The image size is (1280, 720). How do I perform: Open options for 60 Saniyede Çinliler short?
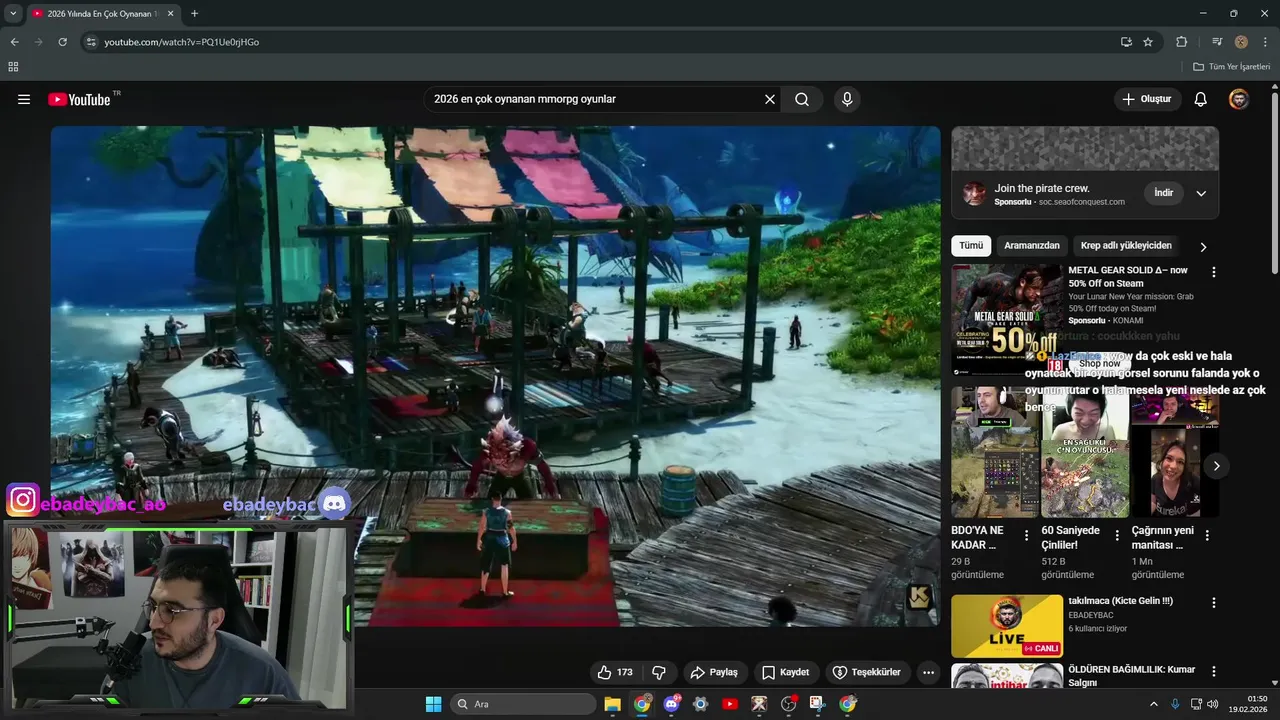coord(1117,536)
